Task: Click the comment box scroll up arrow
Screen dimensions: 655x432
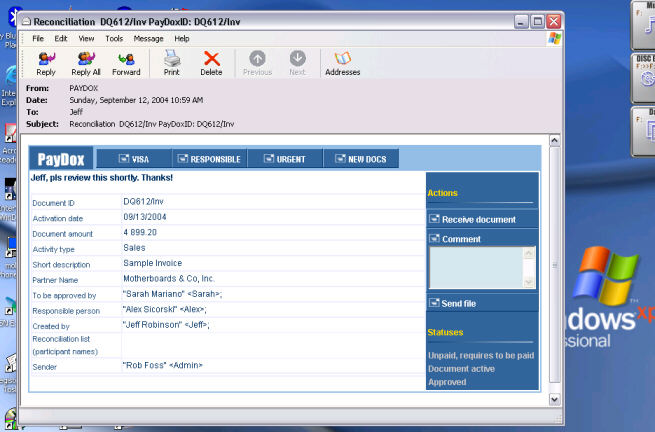Action: [529, 252]
